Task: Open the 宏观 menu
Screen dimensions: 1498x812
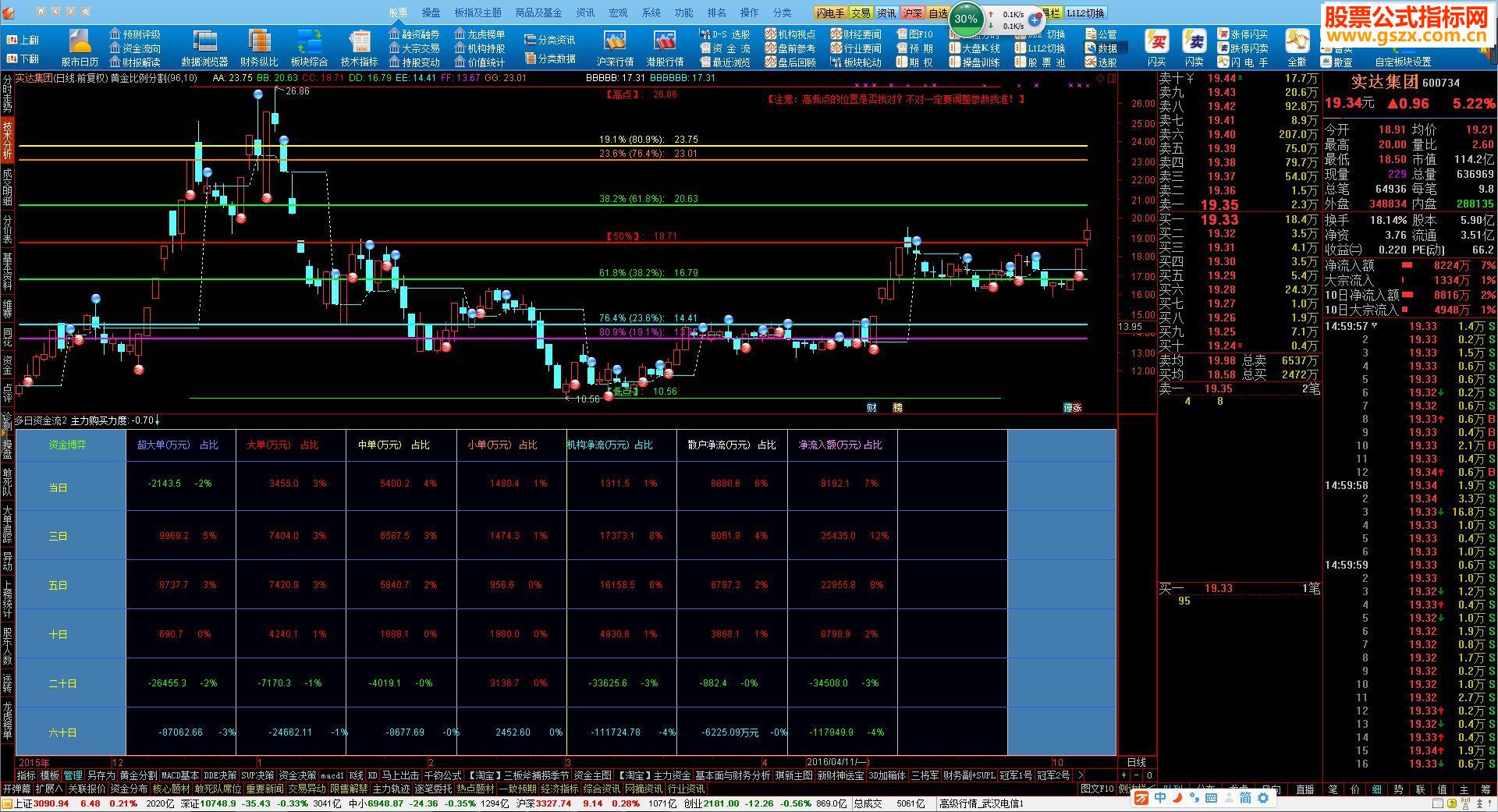Action: point(618,12)
